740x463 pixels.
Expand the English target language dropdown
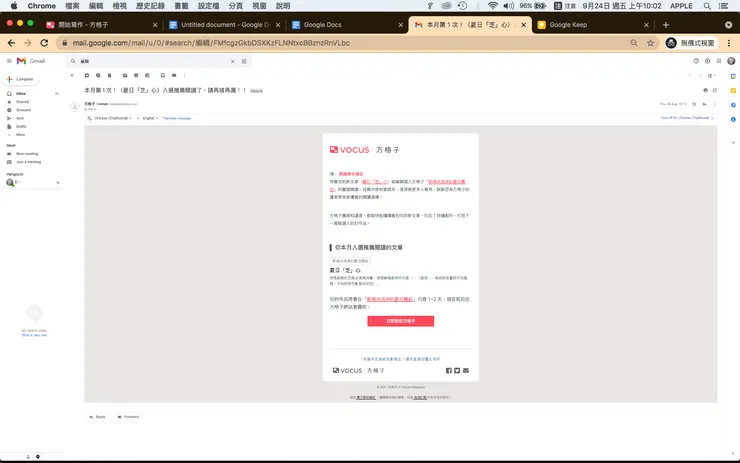pyautogui.click(x=151, y=118)
